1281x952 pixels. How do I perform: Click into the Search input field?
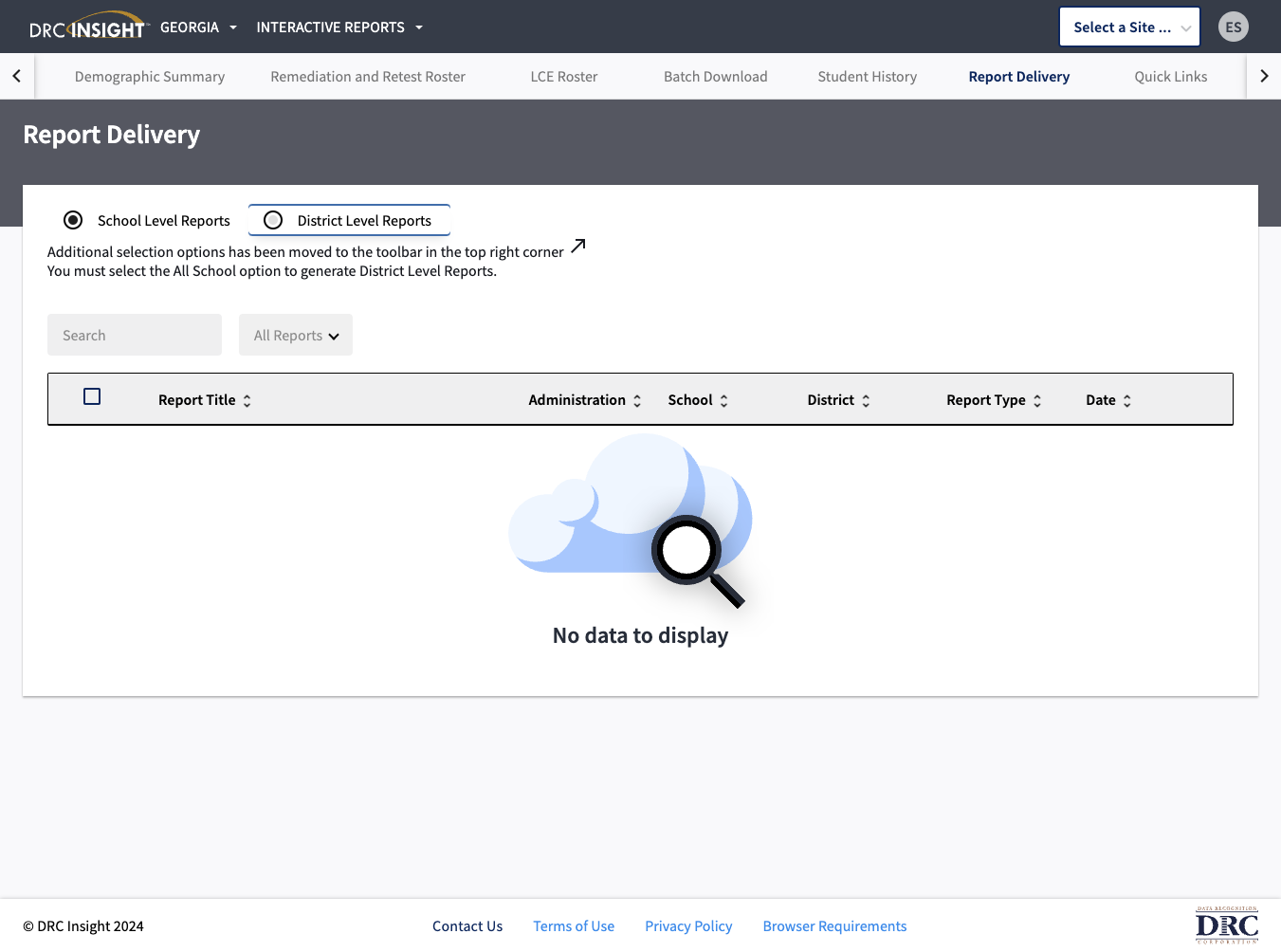tap(135, 335)
